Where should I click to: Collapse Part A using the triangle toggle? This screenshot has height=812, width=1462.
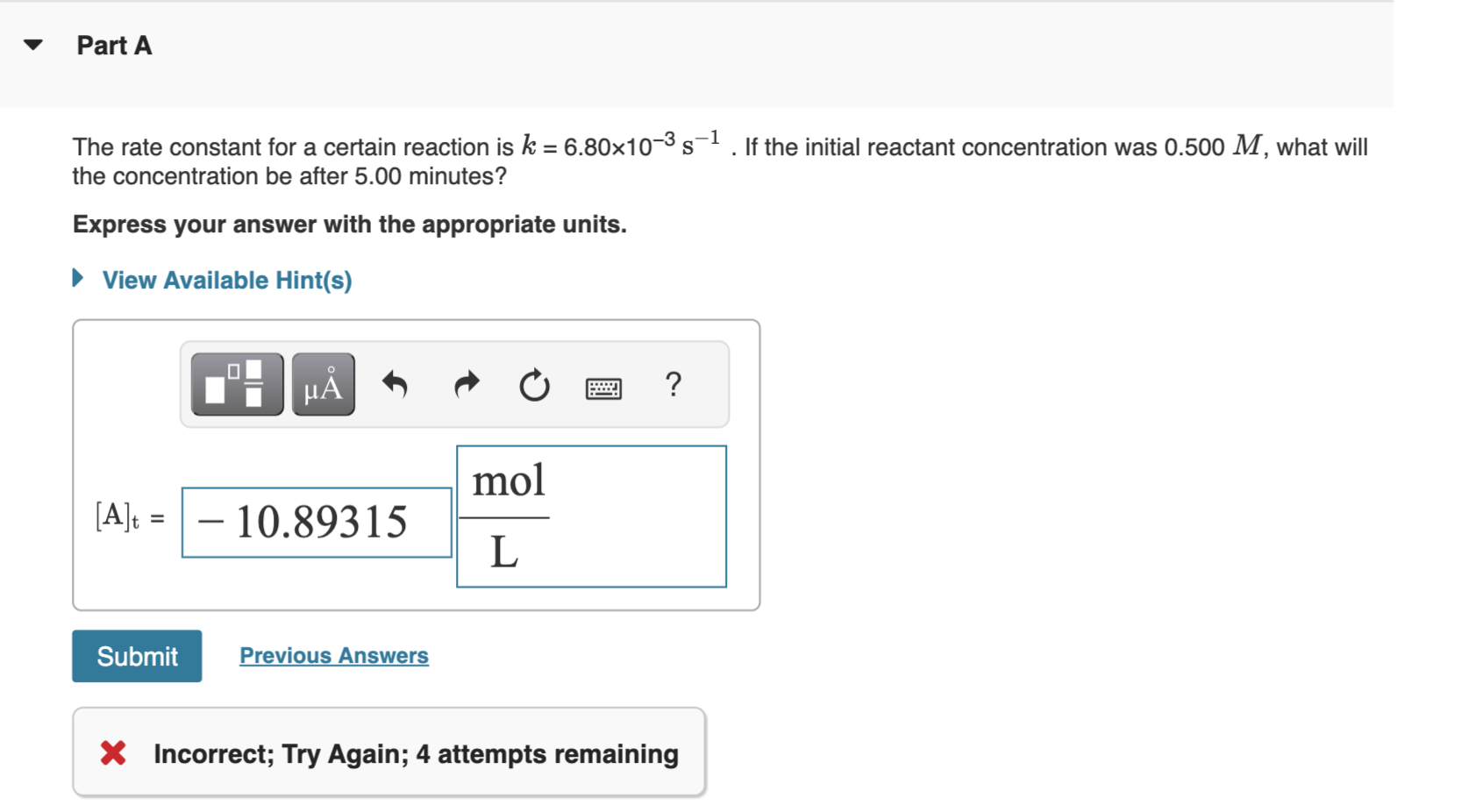[x=31, y=45]
